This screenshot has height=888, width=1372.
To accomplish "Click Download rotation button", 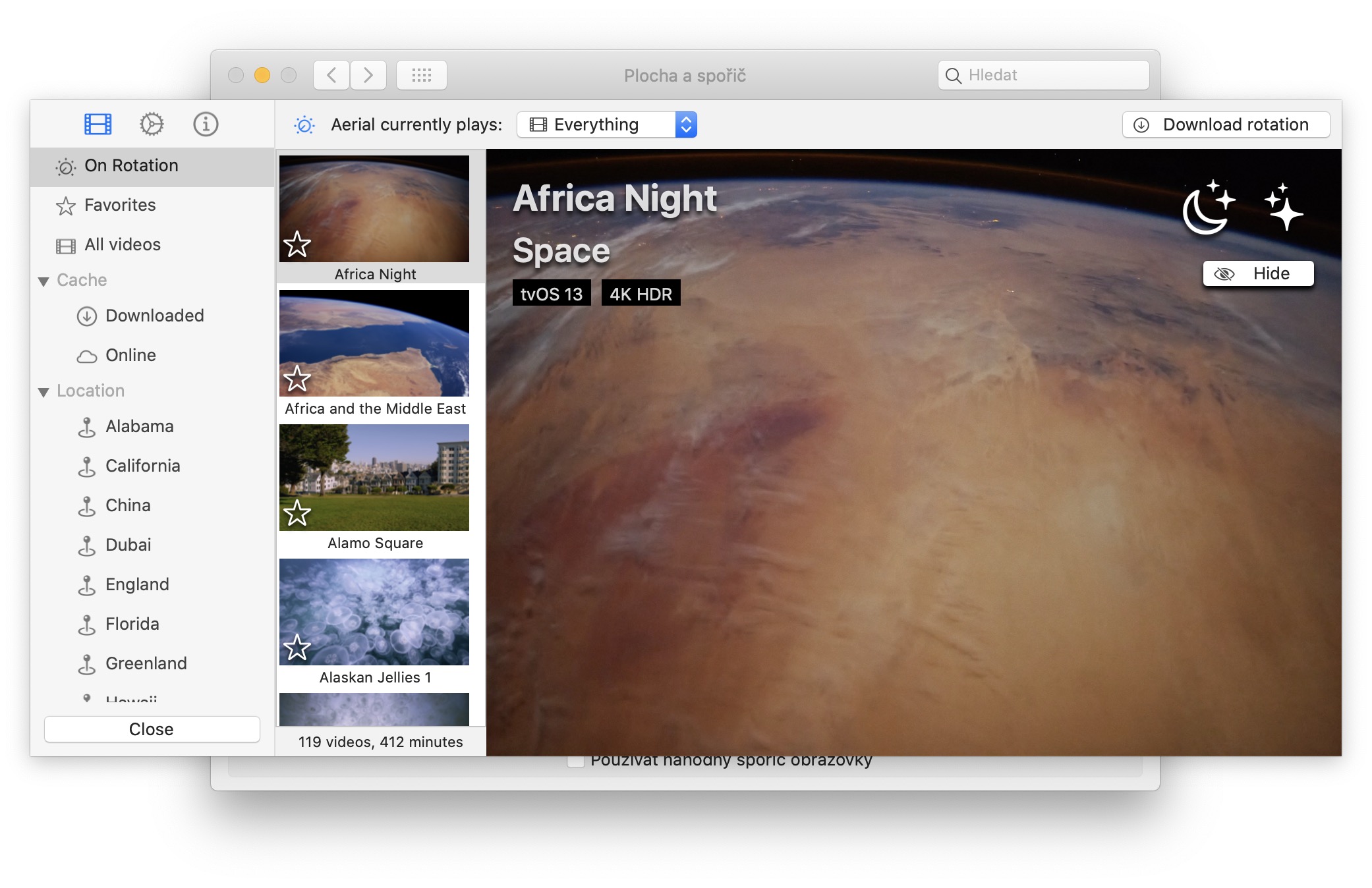I will (1225, 125).
